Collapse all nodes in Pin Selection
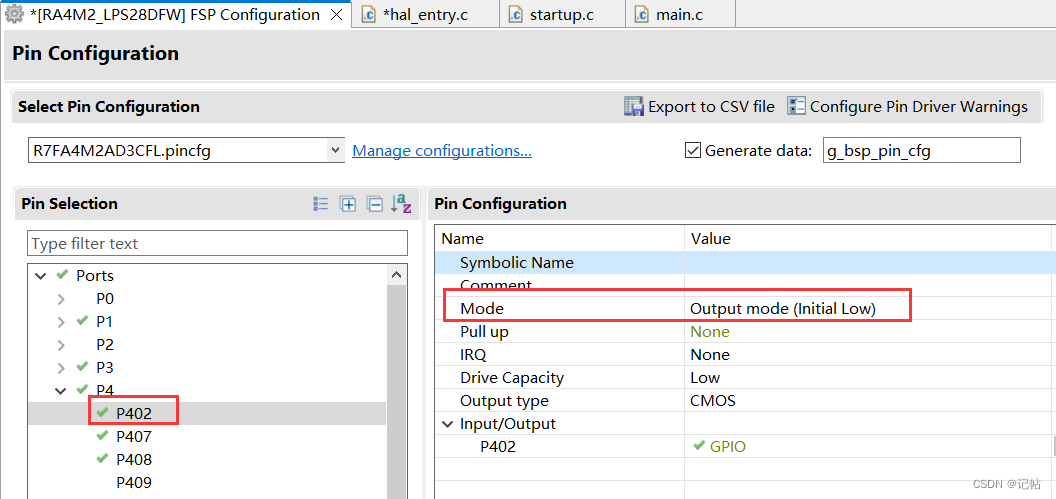The height and width of the screenshot is (499, 1056). click(x=375, y=204)
